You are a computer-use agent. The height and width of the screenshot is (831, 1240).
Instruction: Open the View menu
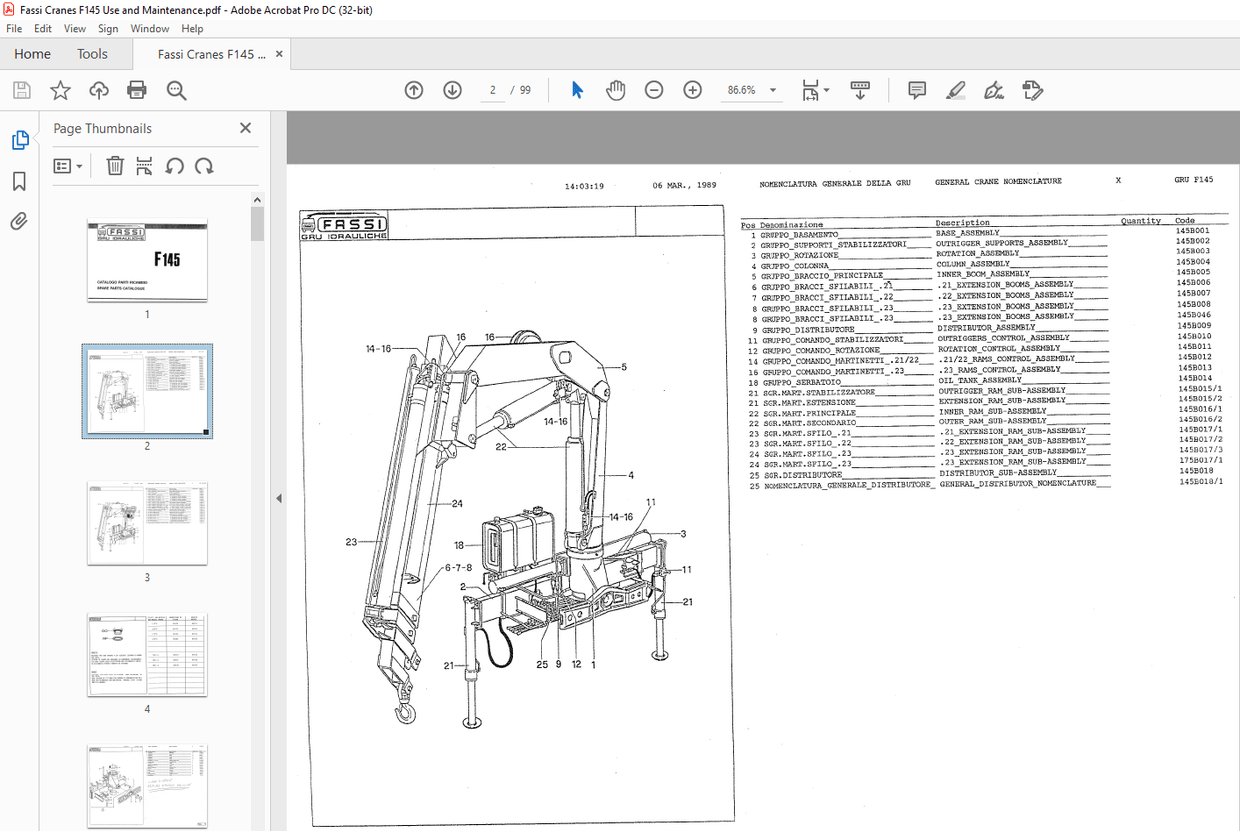(74, 28)
